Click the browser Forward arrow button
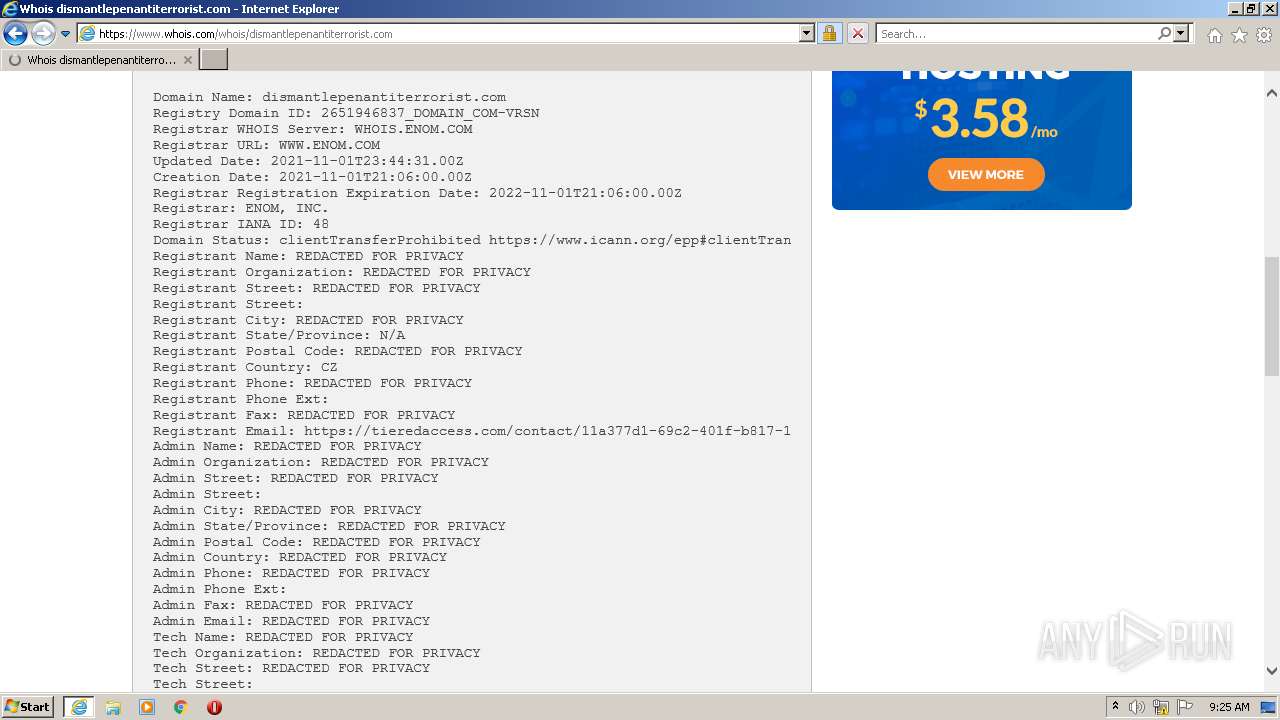This screenshot has height=720, width=1280. coord(43,34)
